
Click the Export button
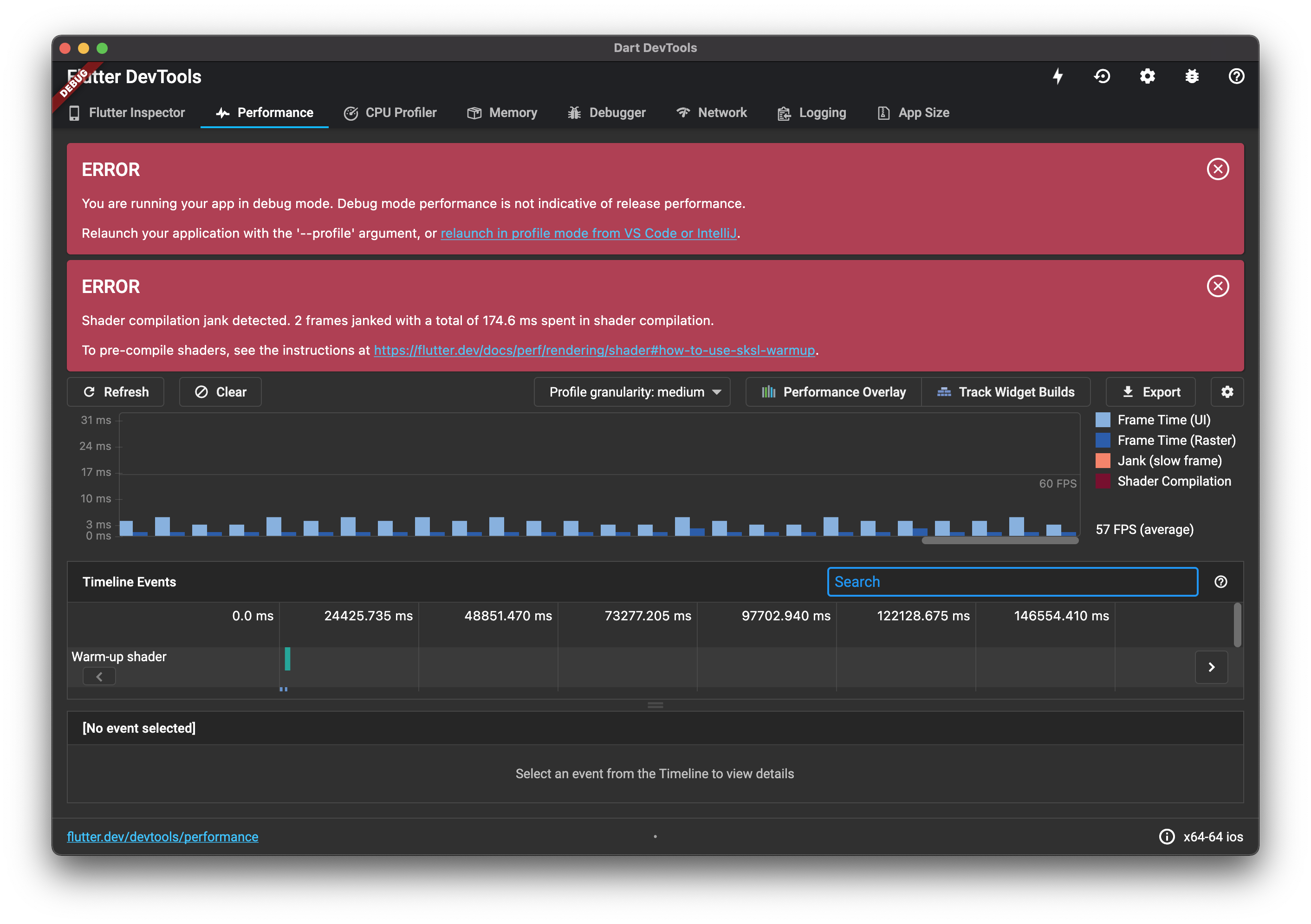[x=1150, y=392]
